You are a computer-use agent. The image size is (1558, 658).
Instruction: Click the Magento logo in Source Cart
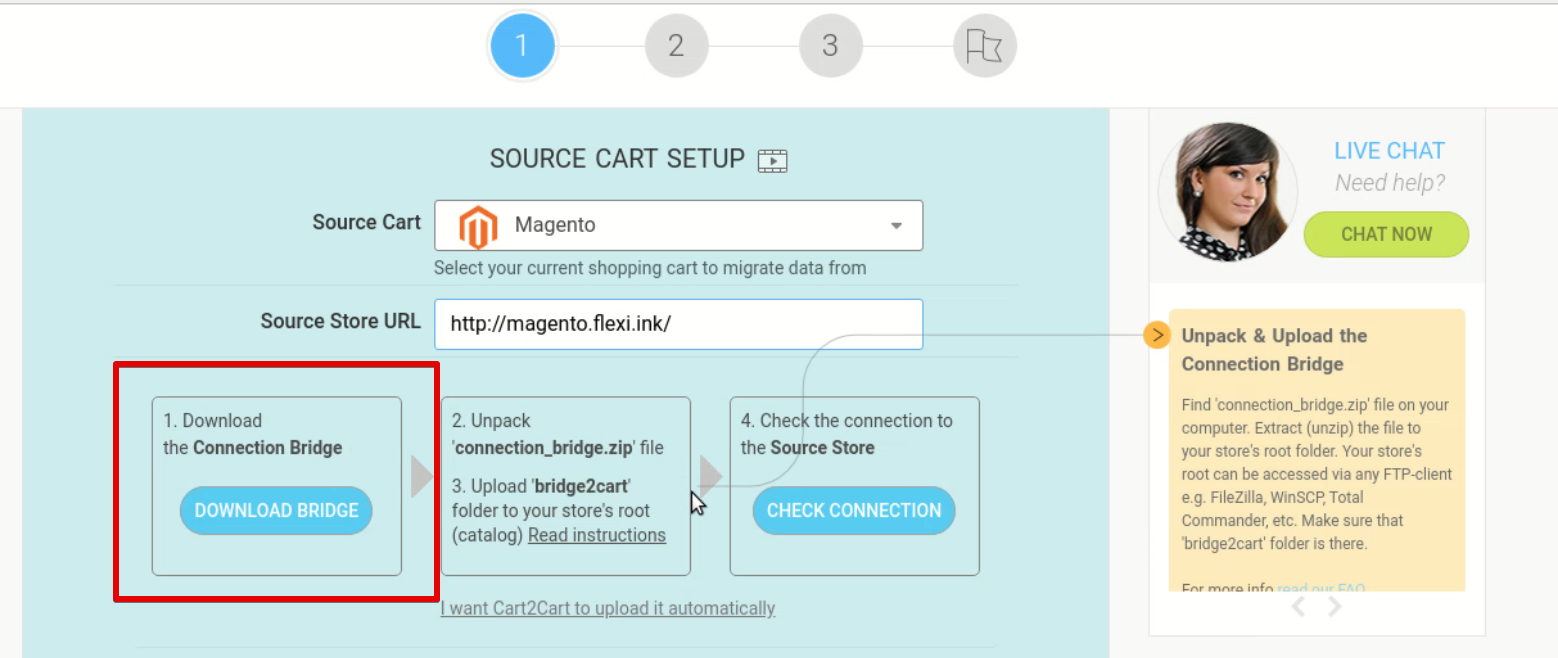(x=478, y=226)
